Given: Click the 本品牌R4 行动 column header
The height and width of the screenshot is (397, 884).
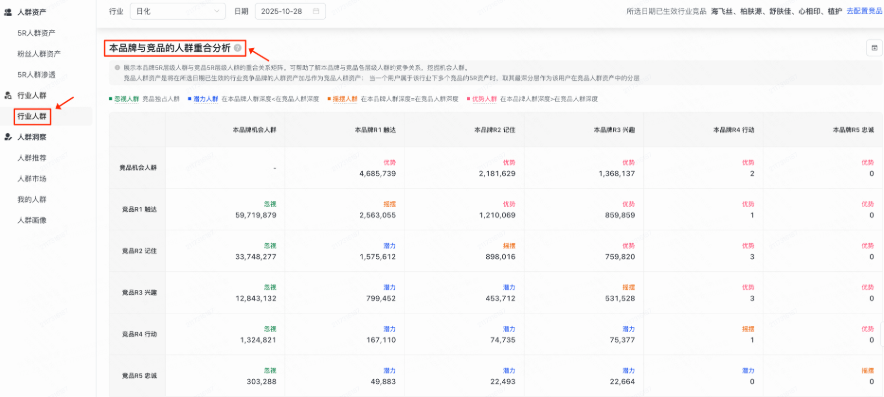Looking at the screenshot, I should click(734, 130).
